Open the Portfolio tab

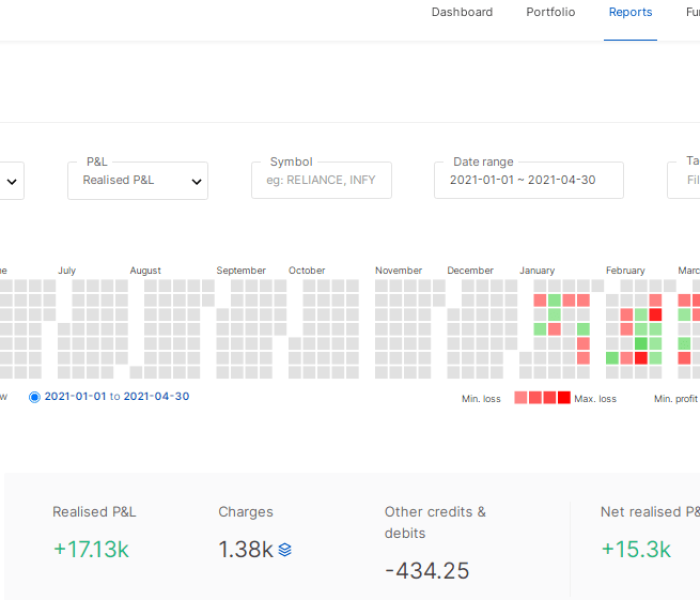tap(551, 13)
